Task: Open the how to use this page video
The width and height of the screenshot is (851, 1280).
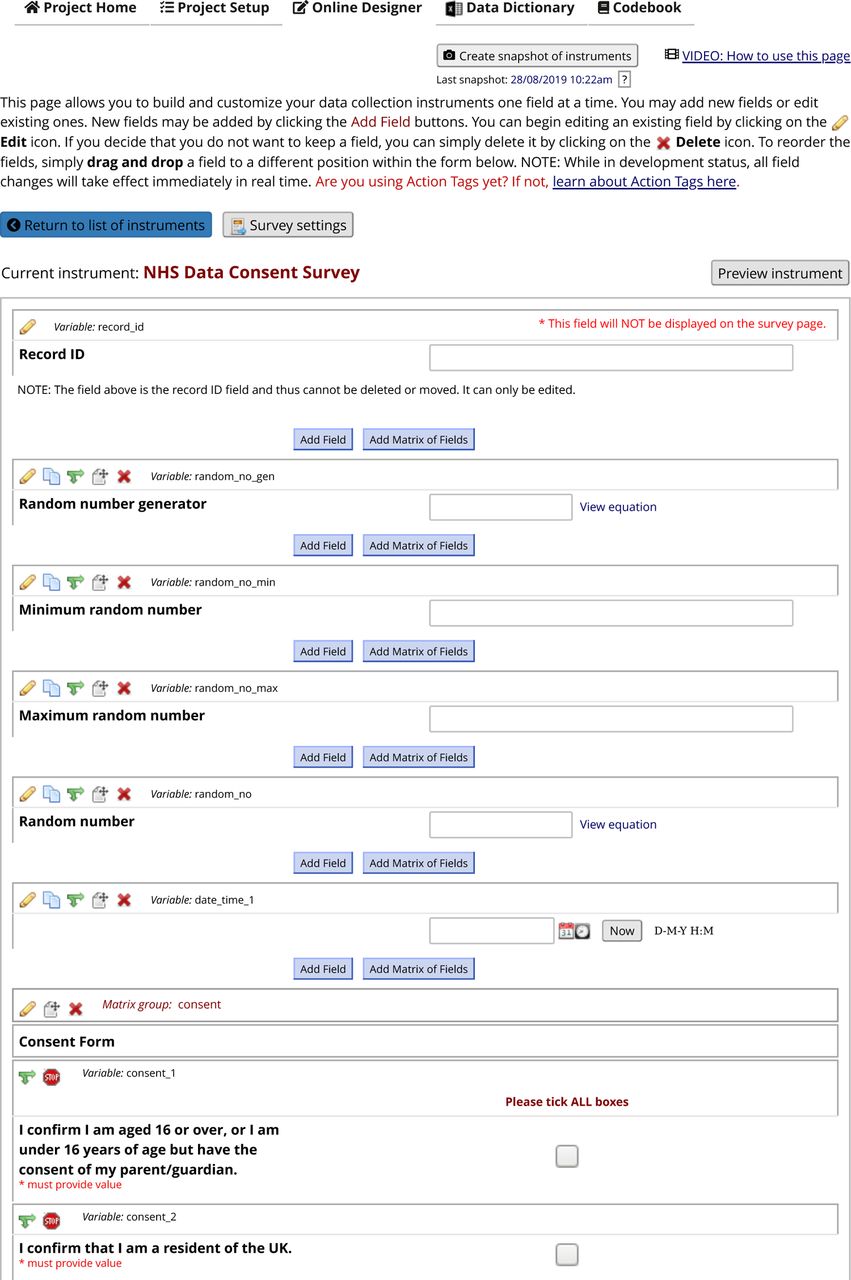Action: pyautogui.click(x=766, y=56)
